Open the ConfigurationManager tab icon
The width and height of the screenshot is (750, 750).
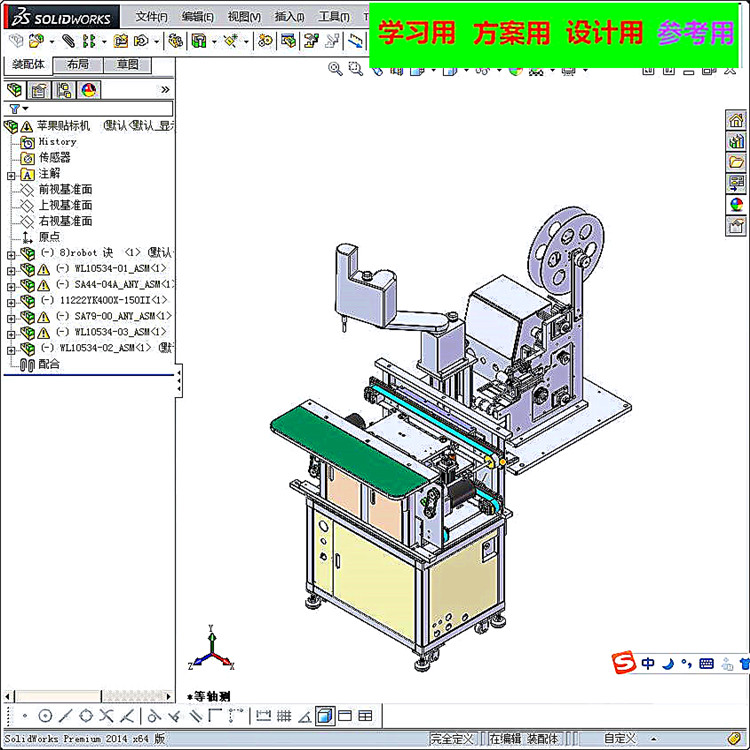pos(64,90)
